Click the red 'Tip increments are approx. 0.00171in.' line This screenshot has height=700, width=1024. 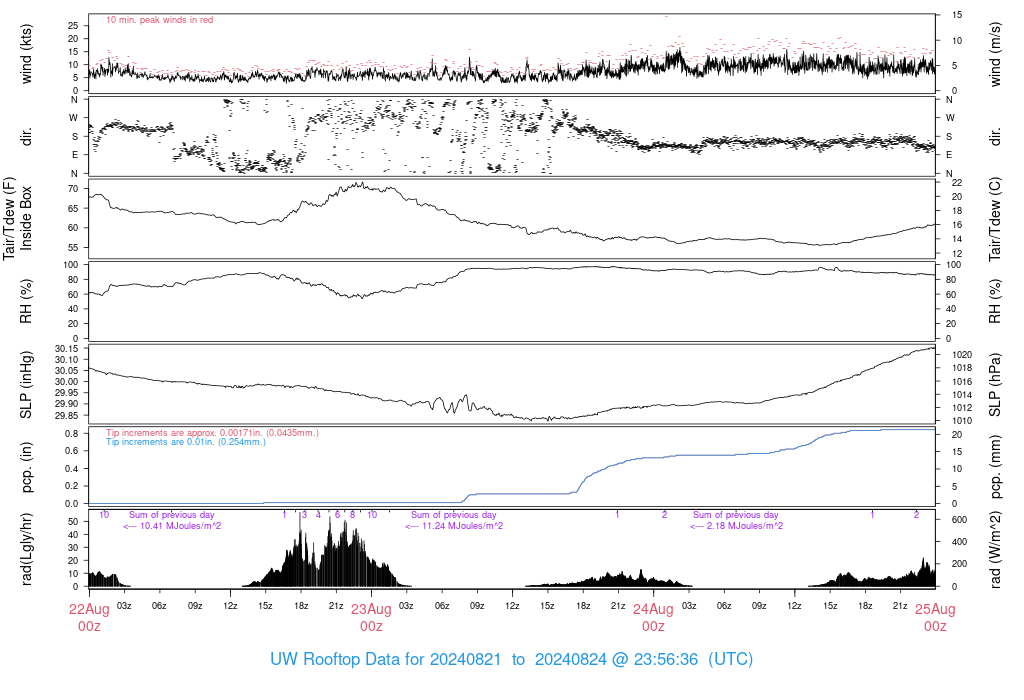(212, 432)
